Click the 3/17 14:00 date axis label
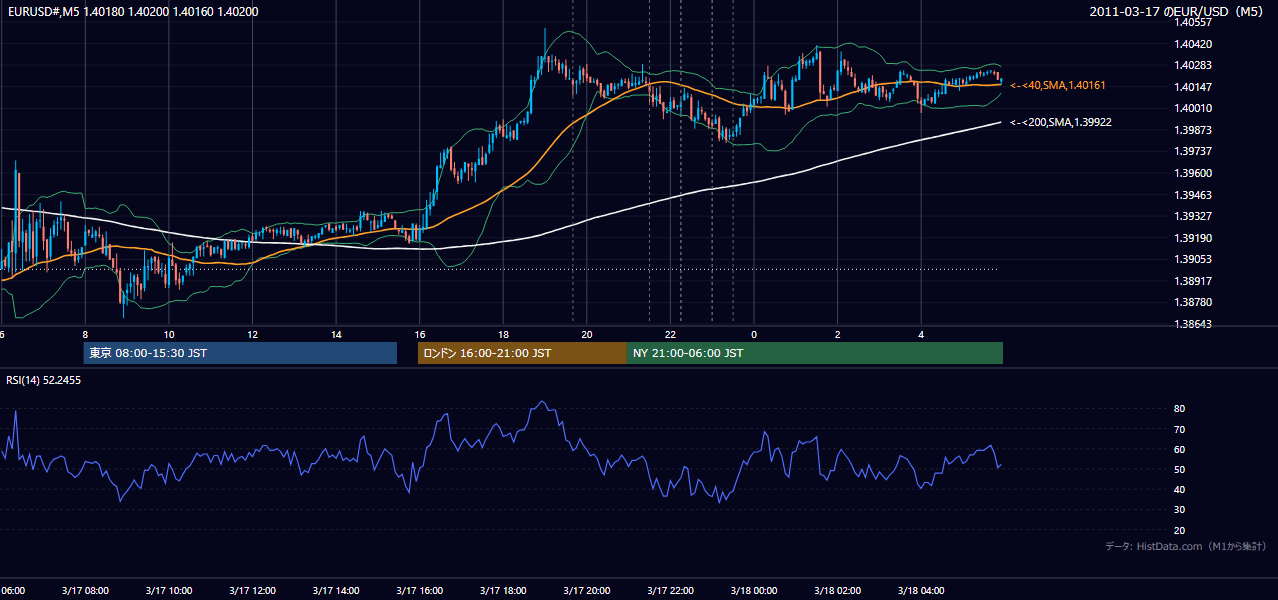1278x600 pixels. [335, 591]
